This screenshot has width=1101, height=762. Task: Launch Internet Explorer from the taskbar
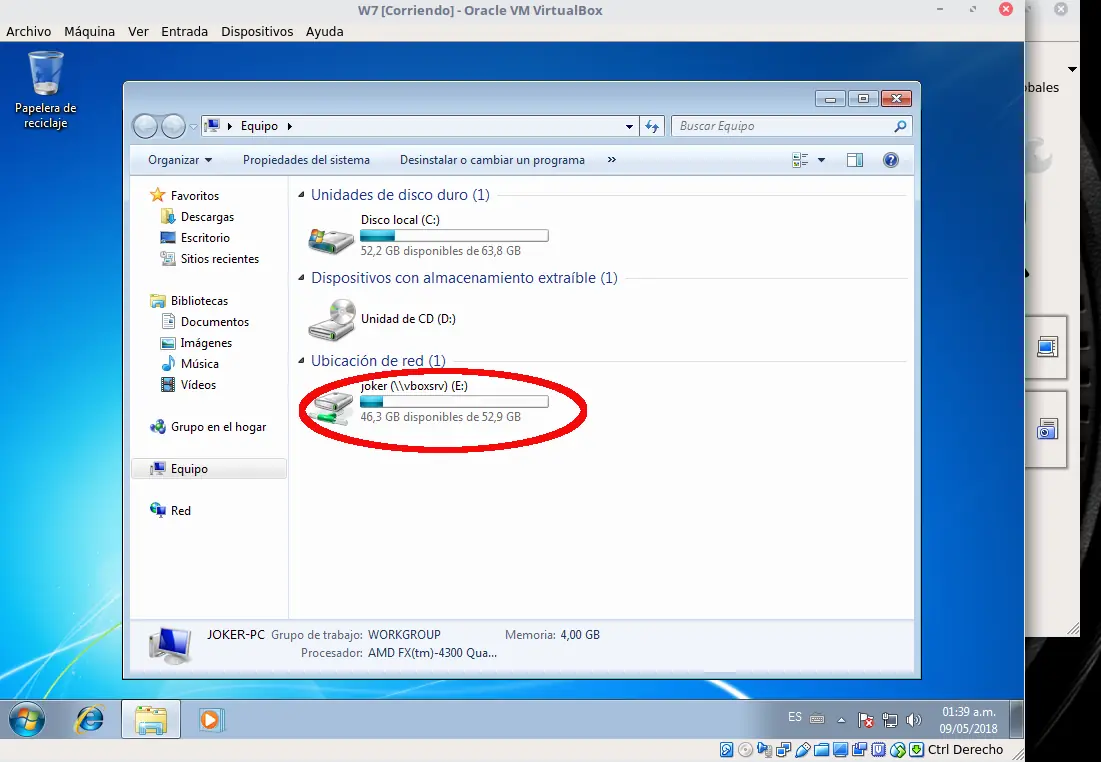[89, 720]
